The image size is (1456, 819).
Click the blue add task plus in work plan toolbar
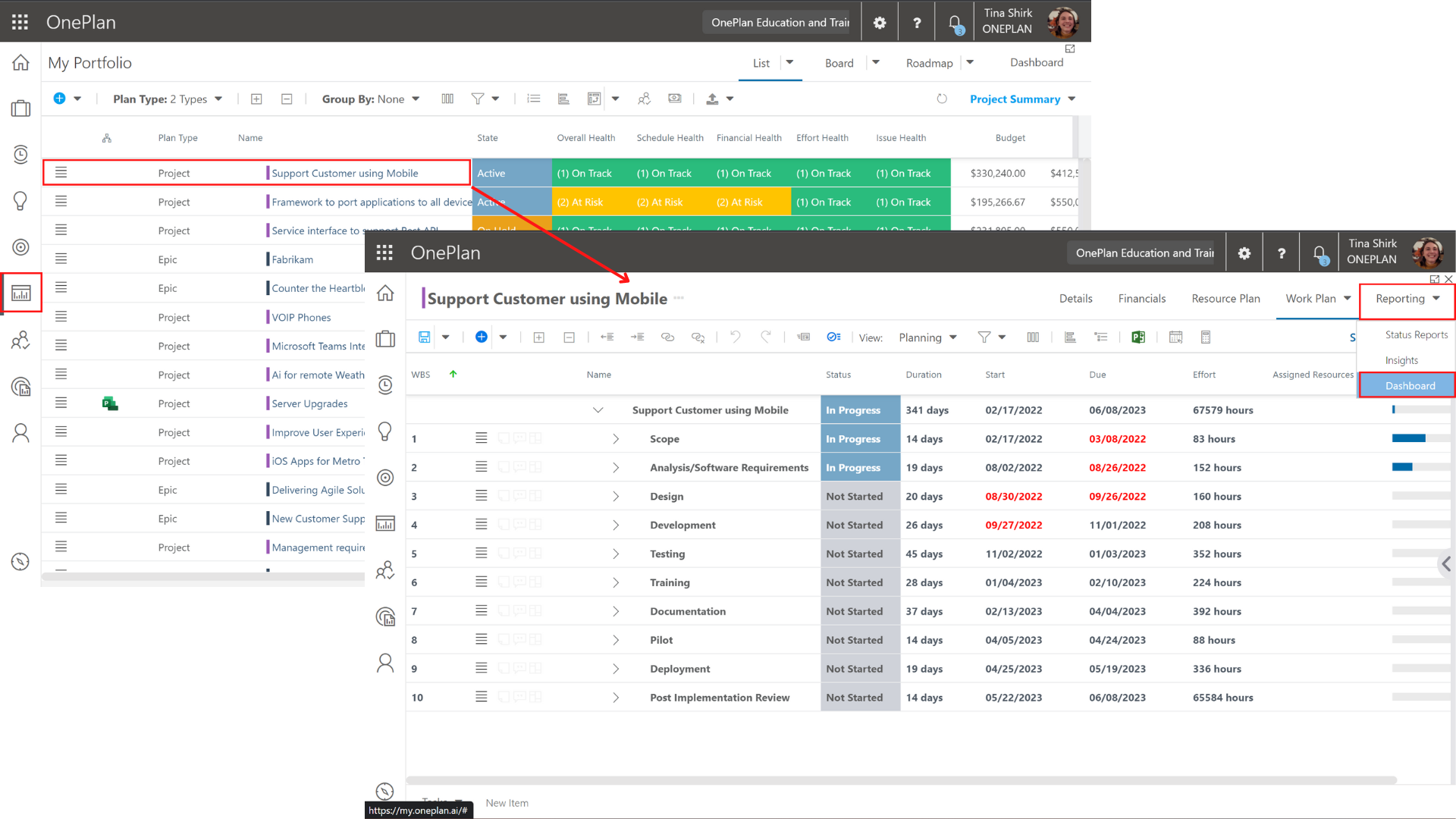(482, 337)
